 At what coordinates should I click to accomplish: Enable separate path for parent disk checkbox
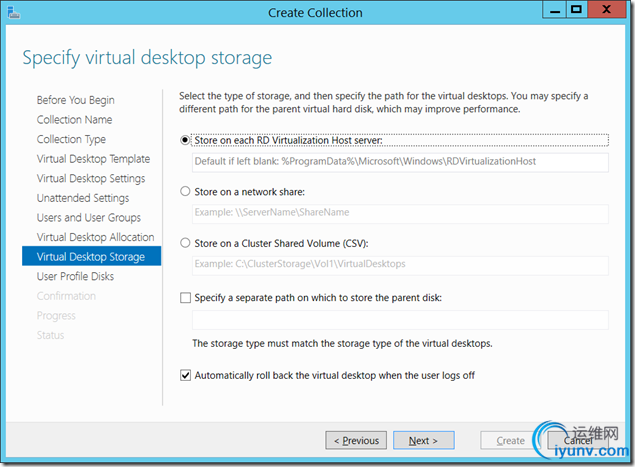click(x=185, y=298)
